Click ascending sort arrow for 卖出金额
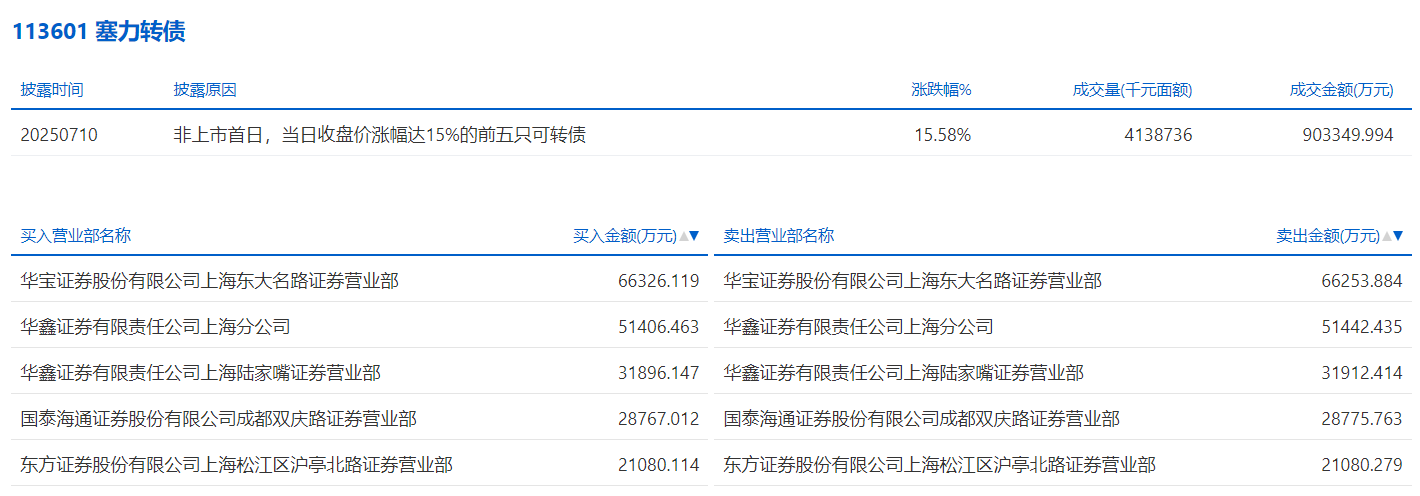This screenshot has width=1420, height=496. click(x=1387, y=237)
